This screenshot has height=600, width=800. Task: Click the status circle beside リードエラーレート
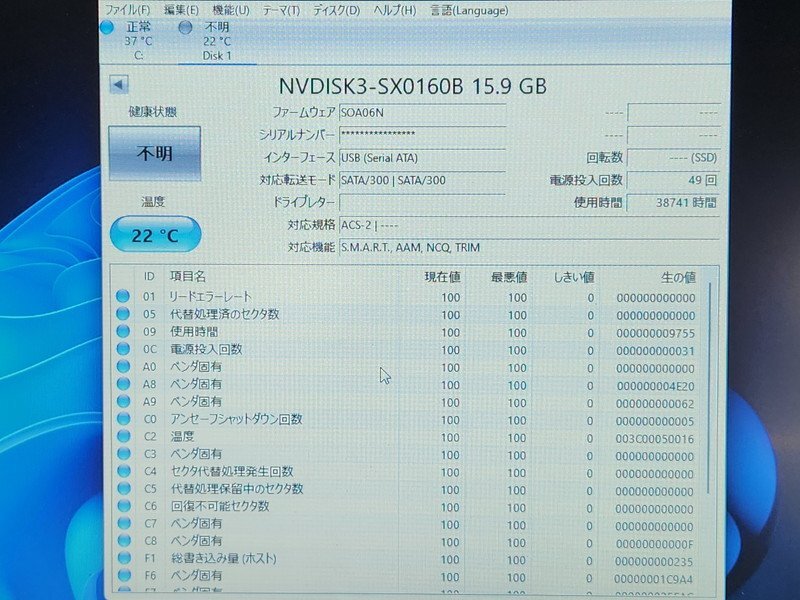(123, 296)
